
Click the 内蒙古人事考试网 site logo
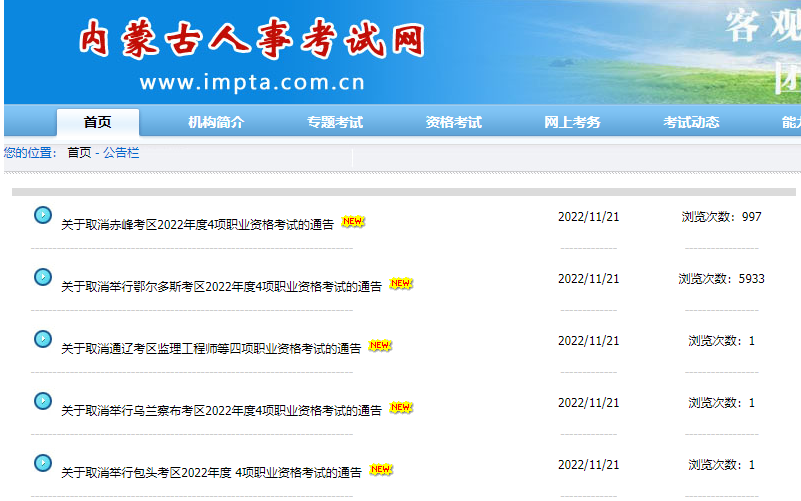(x=251, y=40)
